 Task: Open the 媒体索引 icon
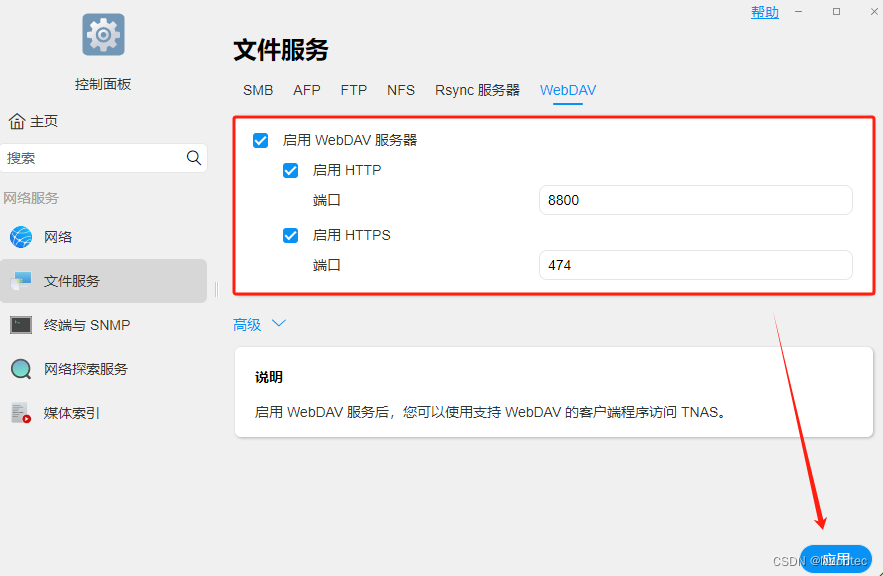(21, 413)
